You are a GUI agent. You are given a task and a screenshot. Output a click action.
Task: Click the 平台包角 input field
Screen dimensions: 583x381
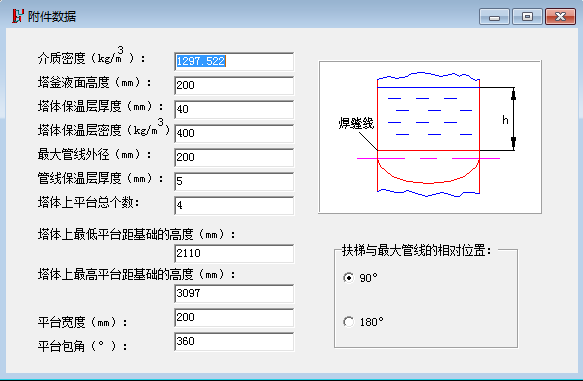(x=234, y=342)
